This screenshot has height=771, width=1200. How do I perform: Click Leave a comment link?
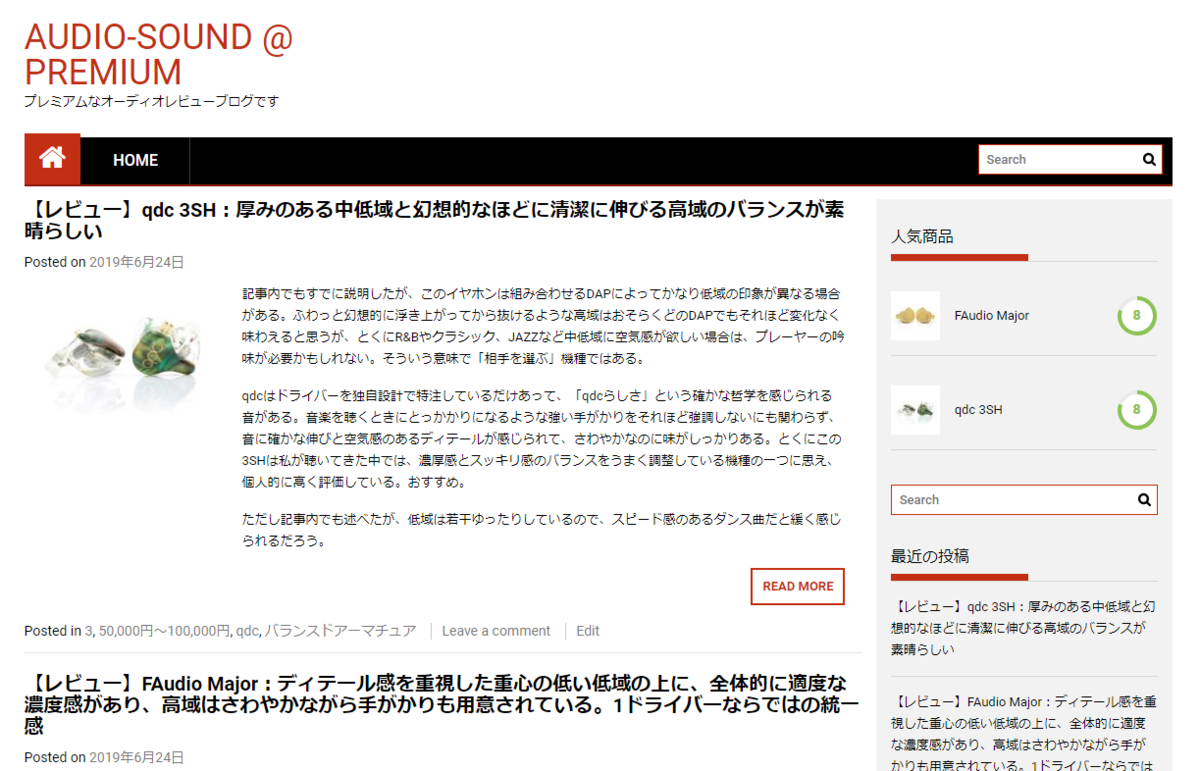click(496, 631)
